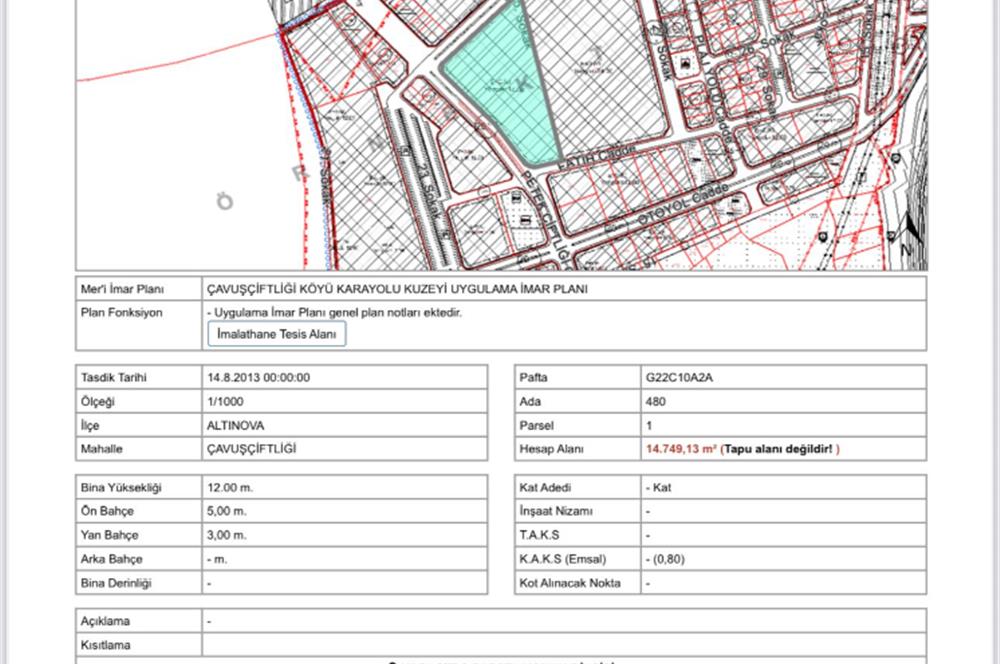This screenshot has height=664, width=1000.
Task: Click the OTOYOL Cadde street label on map
Action: (x=683, y=204)
